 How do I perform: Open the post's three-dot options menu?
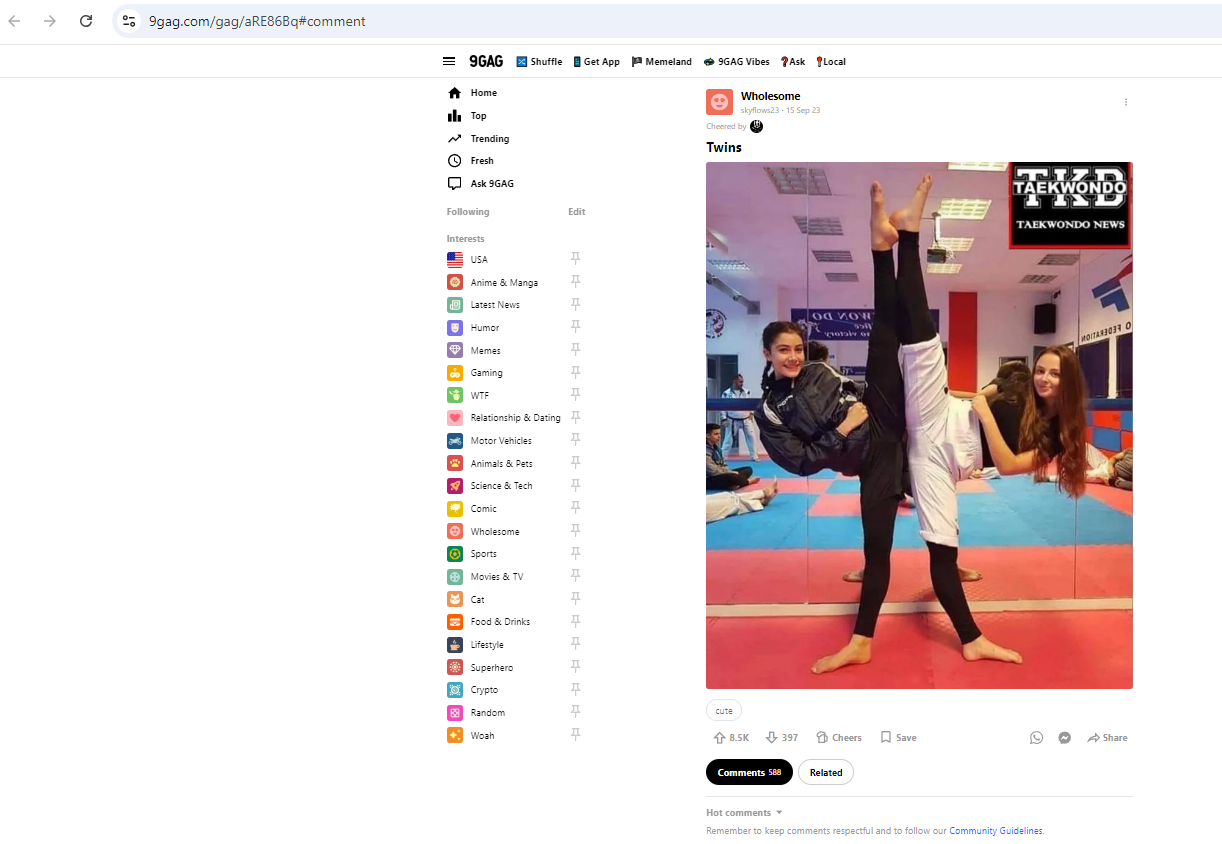[1125, 102]
